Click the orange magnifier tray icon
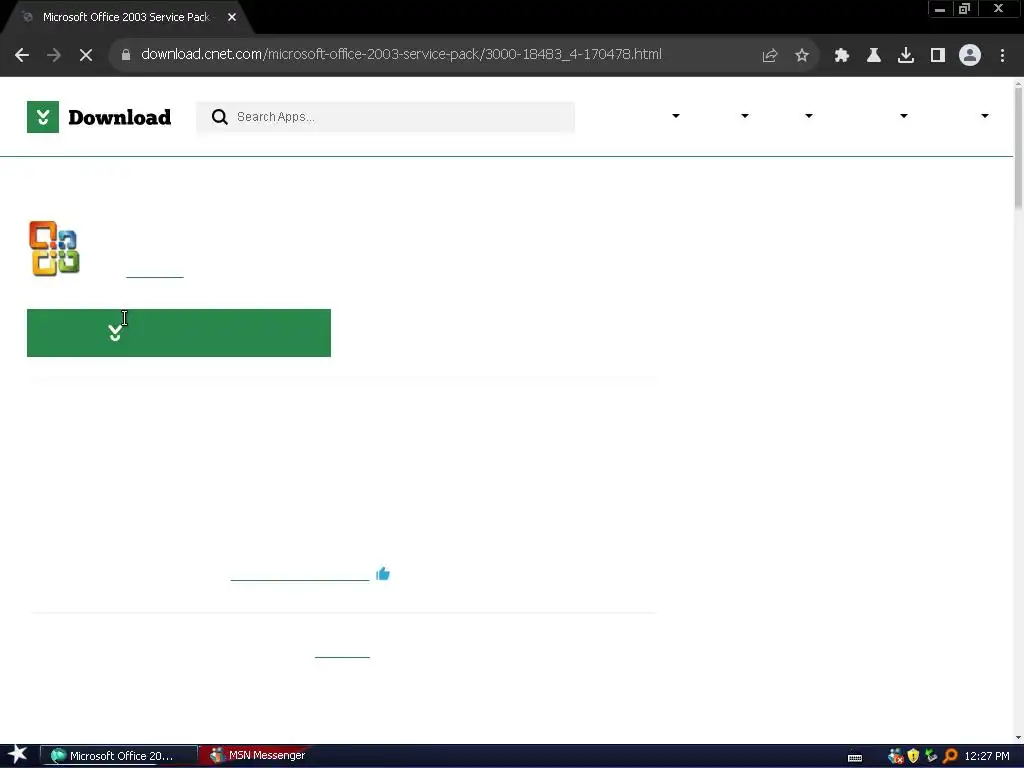Viewport: 1024px width, 768px height. pyautogui.click(x=950, y=756)
